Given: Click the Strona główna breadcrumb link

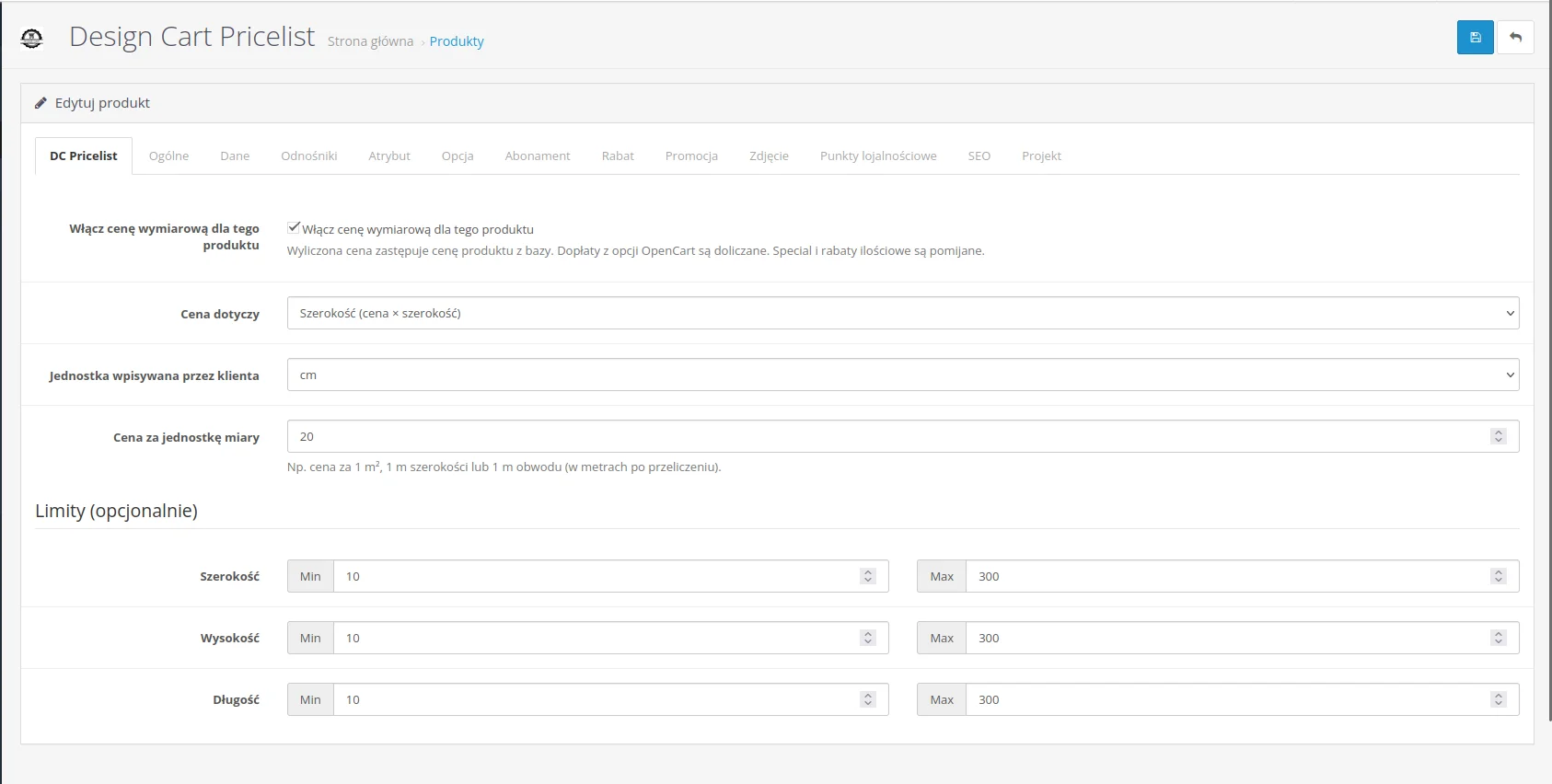Looking at the screenshot, I should coord(370,41).
